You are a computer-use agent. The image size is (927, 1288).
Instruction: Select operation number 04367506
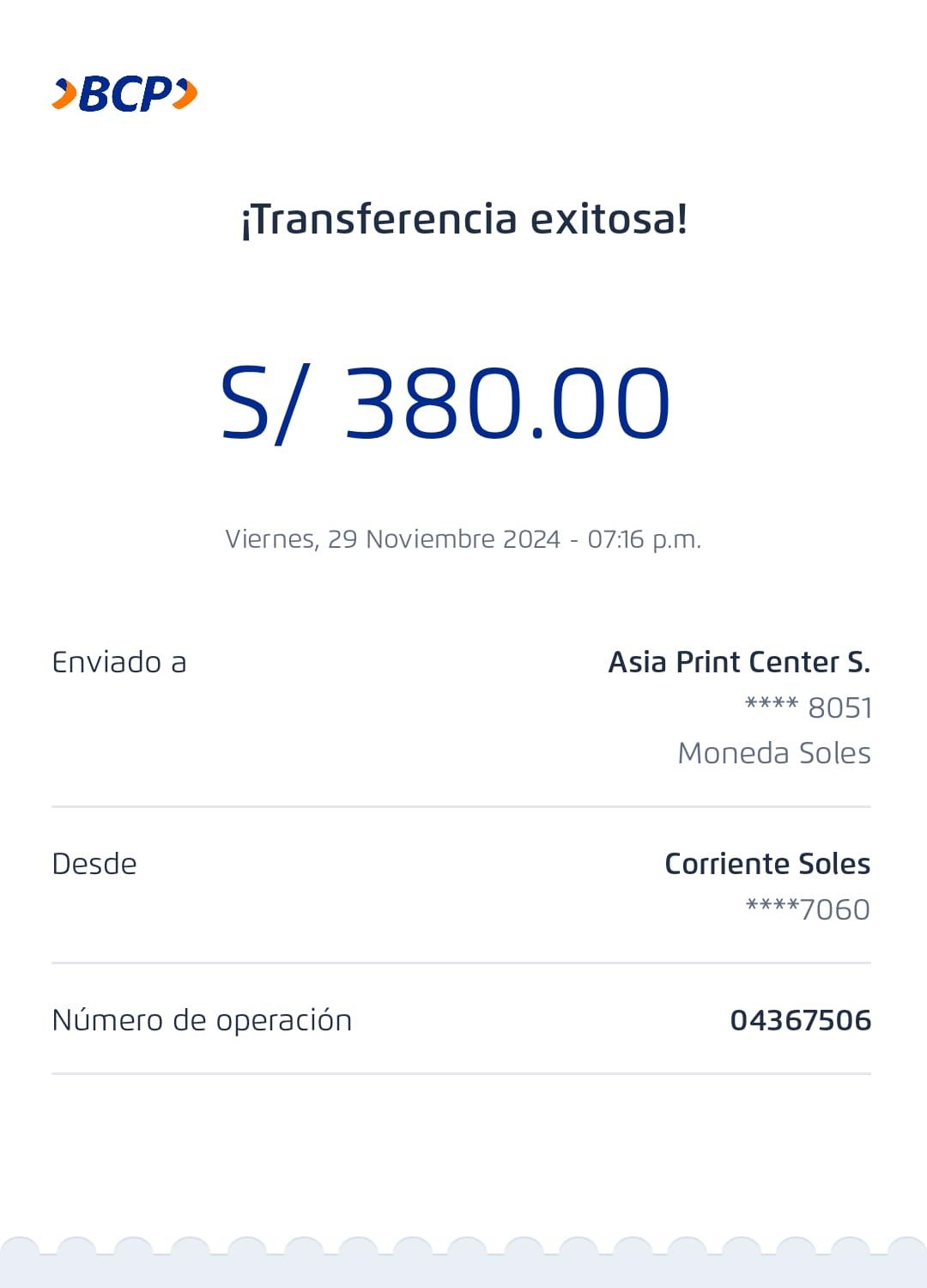point(800,1020)
